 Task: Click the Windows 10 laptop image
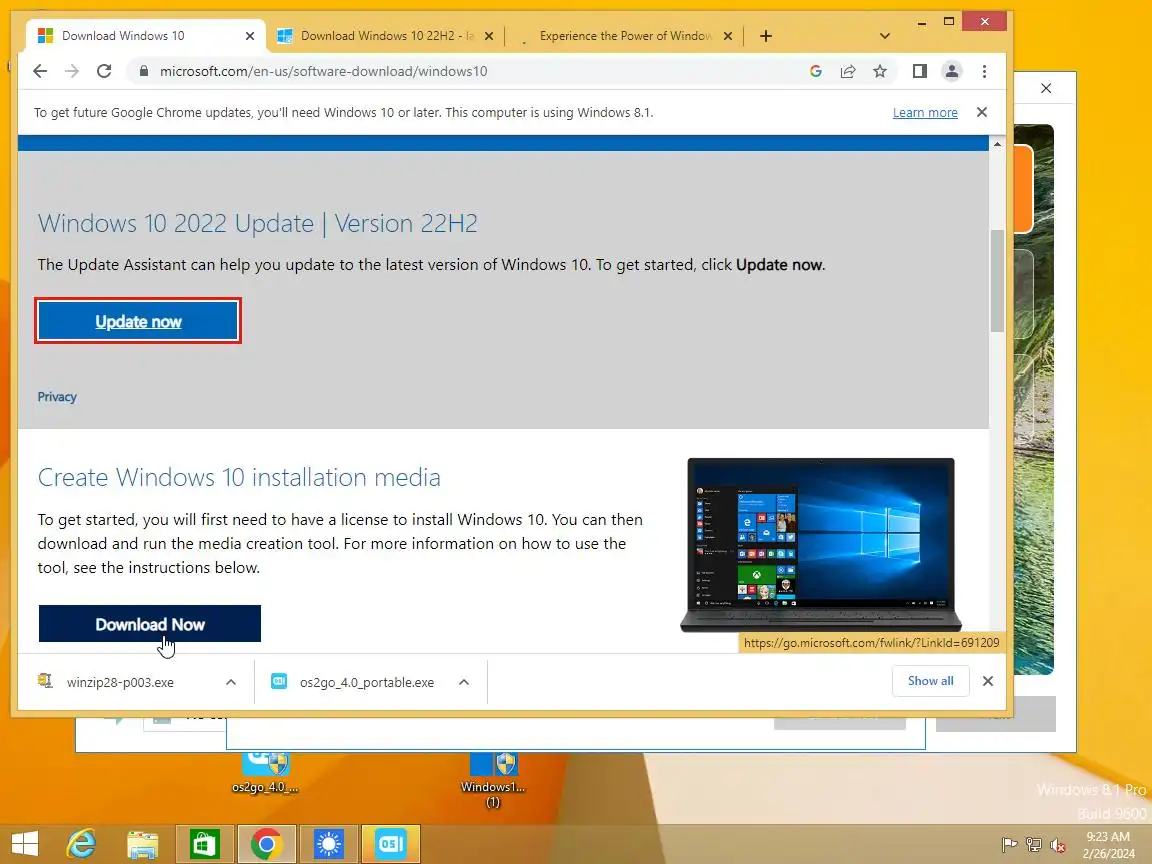tap(821, 544)
